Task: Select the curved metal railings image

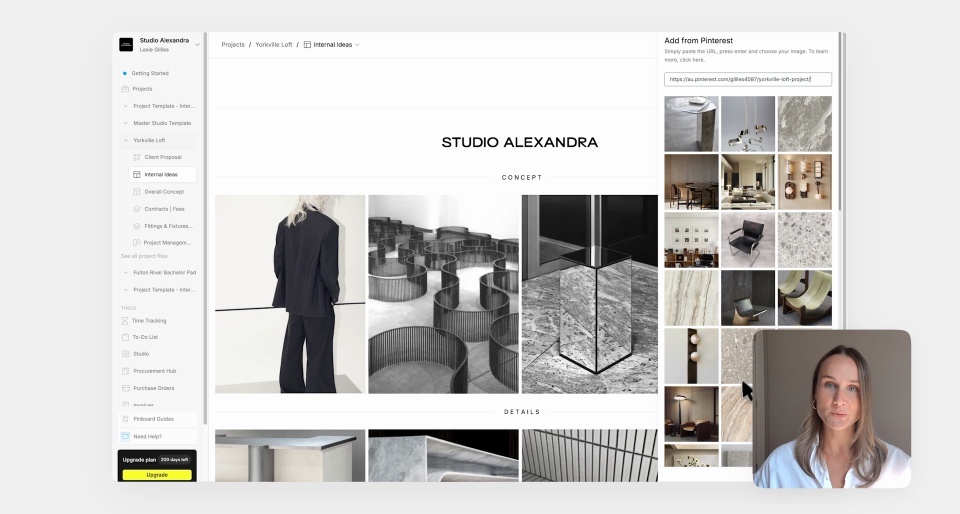Action: point(443,294)
